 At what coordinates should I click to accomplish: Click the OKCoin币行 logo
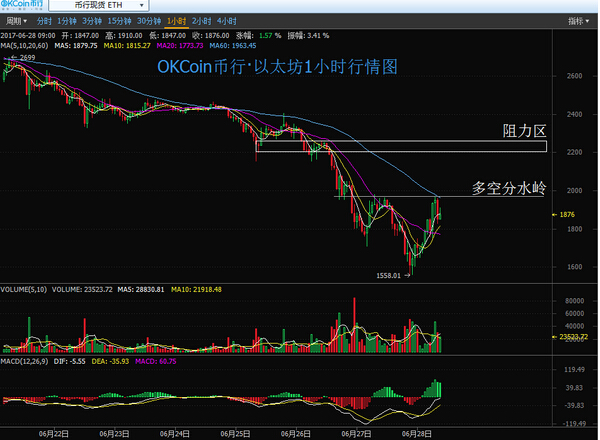tap(30, 6)
